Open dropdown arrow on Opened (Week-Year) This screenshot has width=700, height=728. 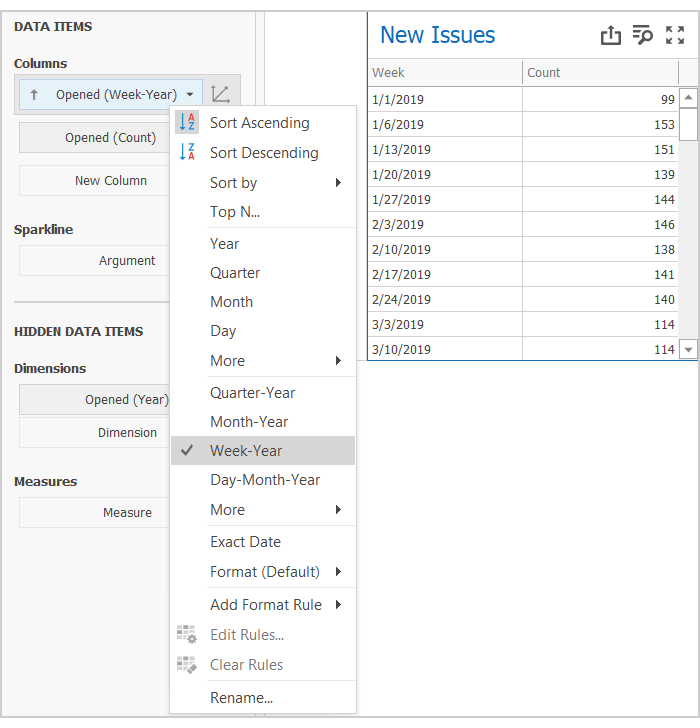click(190, 95)
